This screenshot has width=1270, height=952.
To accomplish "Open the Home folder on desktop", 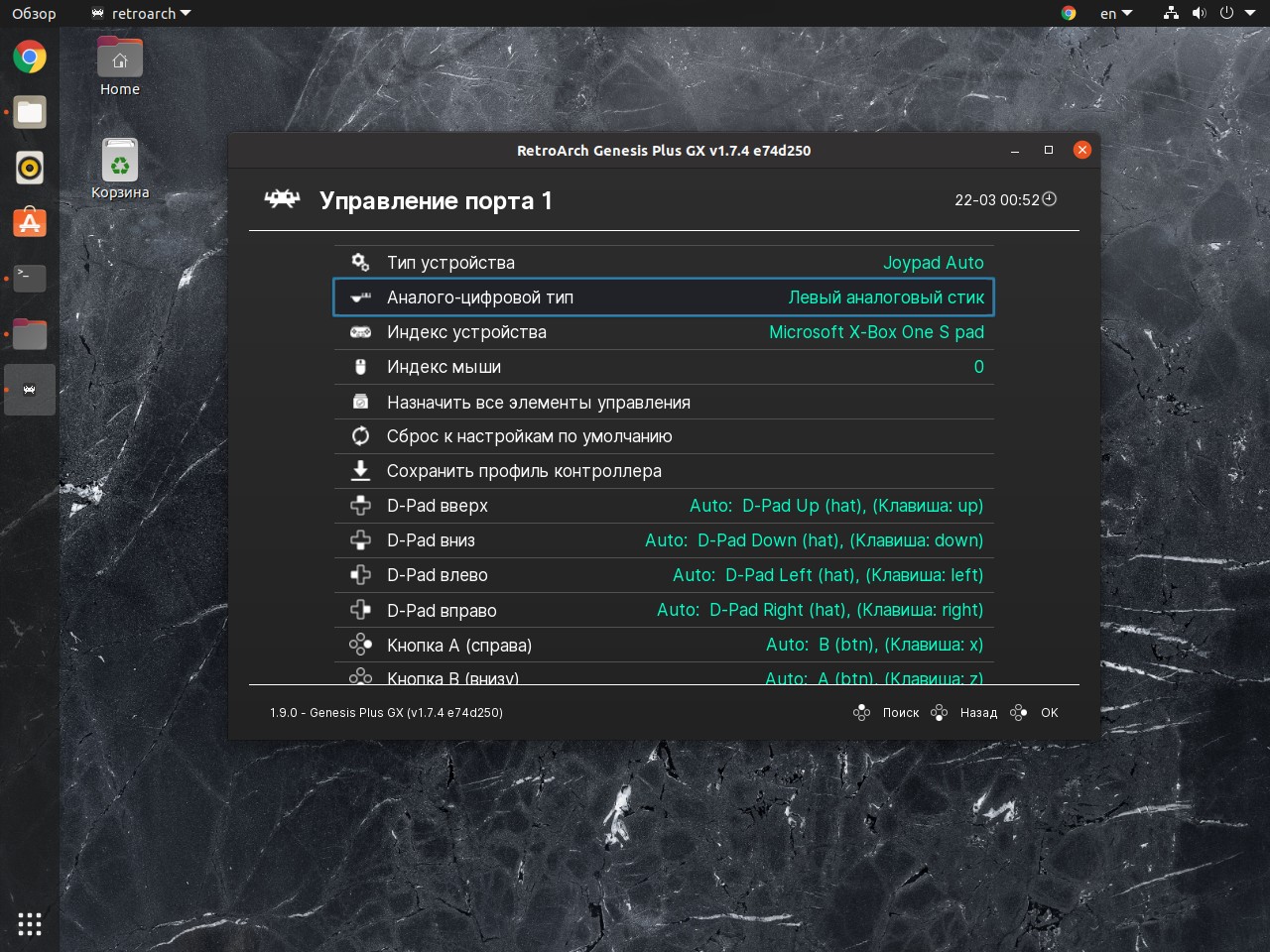I will tap(120, 66).
